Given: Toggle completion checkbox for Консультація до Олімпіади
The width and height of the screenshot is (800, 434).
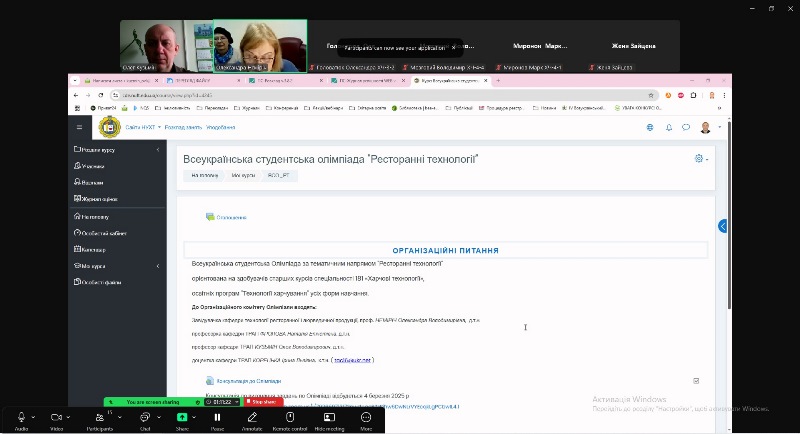Looking at the screenshot, I should 696,381.
